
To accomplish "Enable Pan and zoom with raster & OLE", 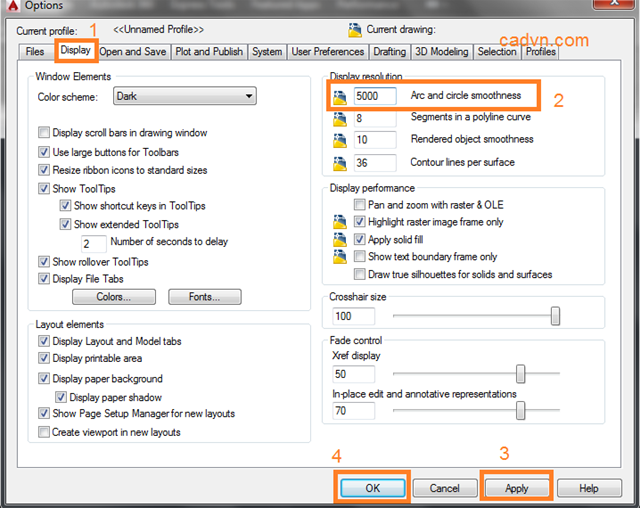I will pyautogui.click(x=359, y=204).
